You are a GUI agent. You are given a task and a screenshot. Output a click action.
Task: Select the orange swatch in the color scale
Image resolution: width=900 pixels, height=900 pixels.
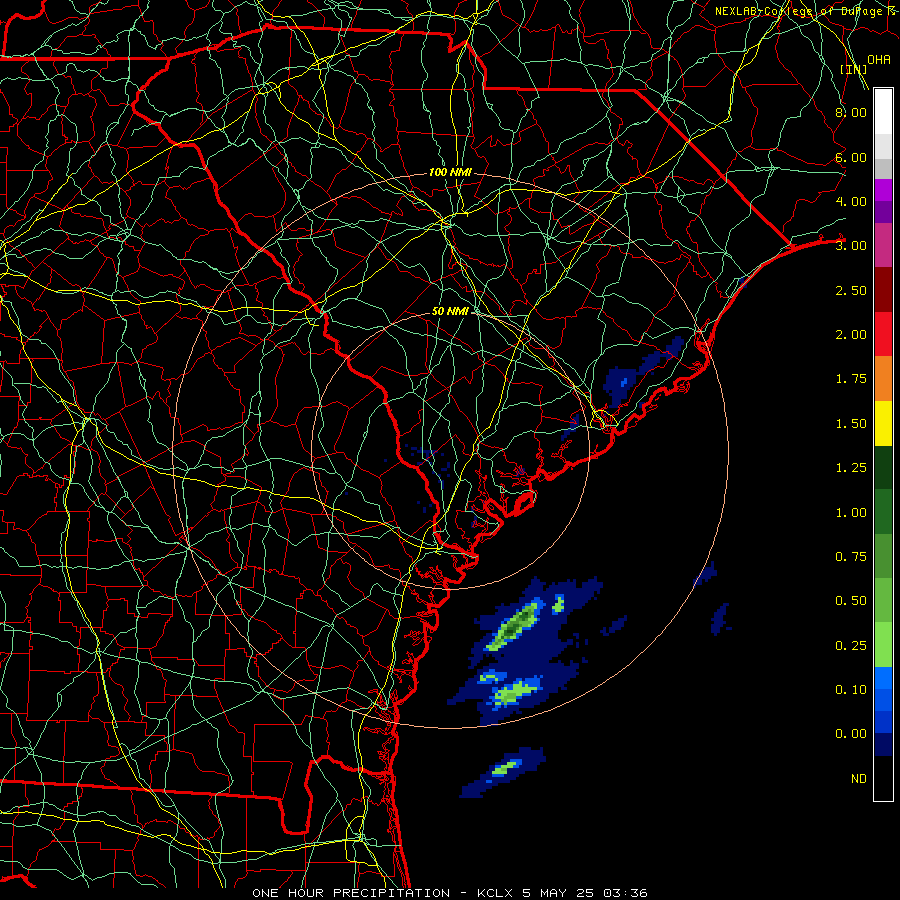pyautogui.click(x=883, y=379)
